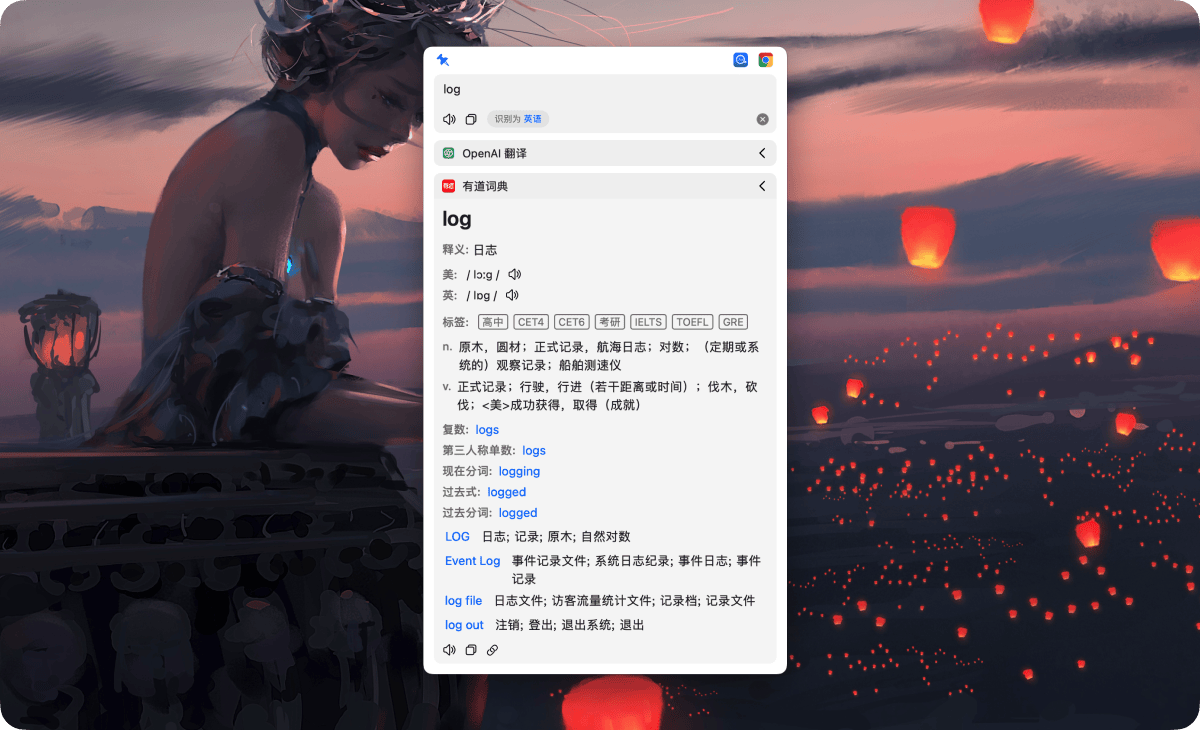Viewport: 1200px width, 730px height.
Task: Click the UK phonetic / lɒɡ / text
Action: coord(481,295)
